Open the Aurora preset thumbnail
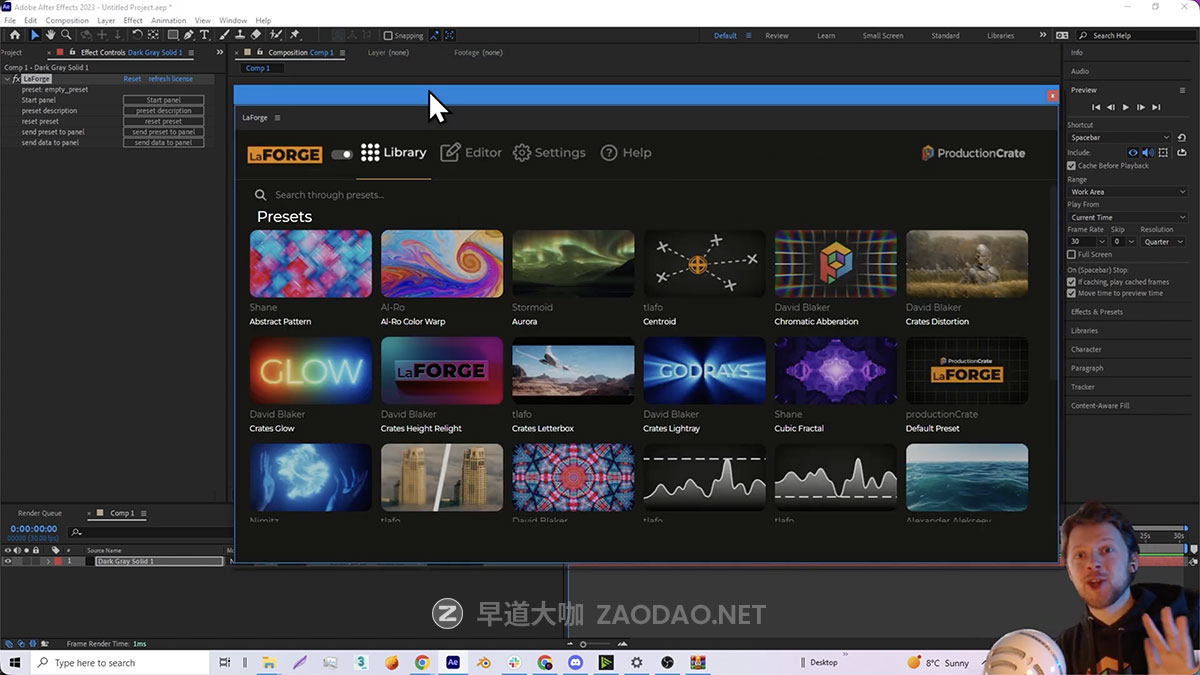 point(572,262)
